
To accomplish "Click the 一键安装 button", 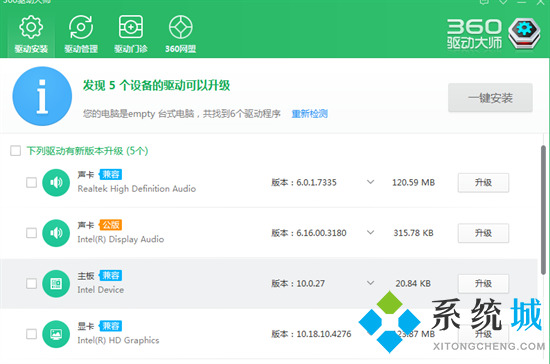I will click(490, 98).
